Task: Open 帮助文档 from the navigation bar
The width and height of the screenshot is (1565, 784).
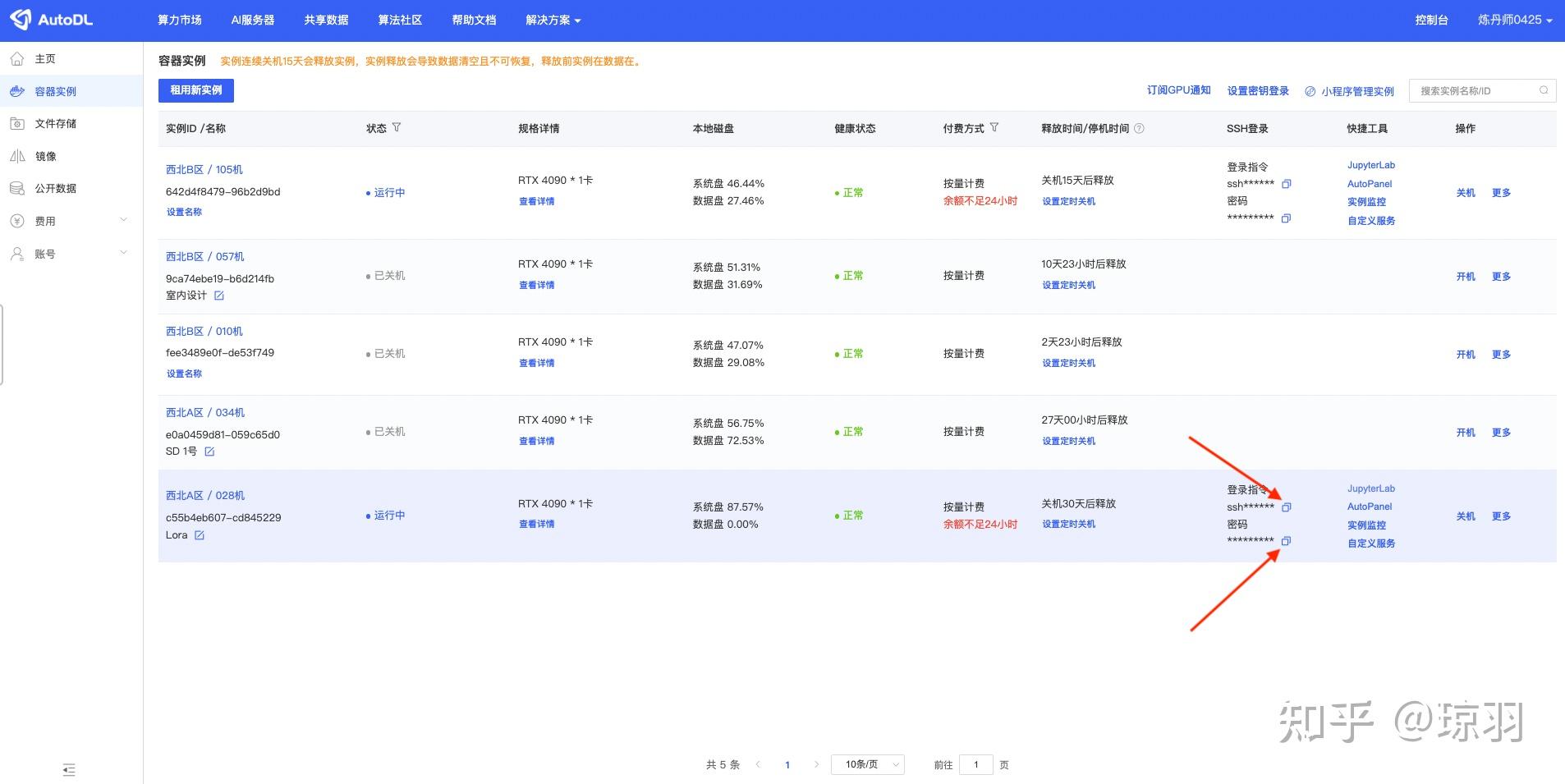Action: [473, 20]
